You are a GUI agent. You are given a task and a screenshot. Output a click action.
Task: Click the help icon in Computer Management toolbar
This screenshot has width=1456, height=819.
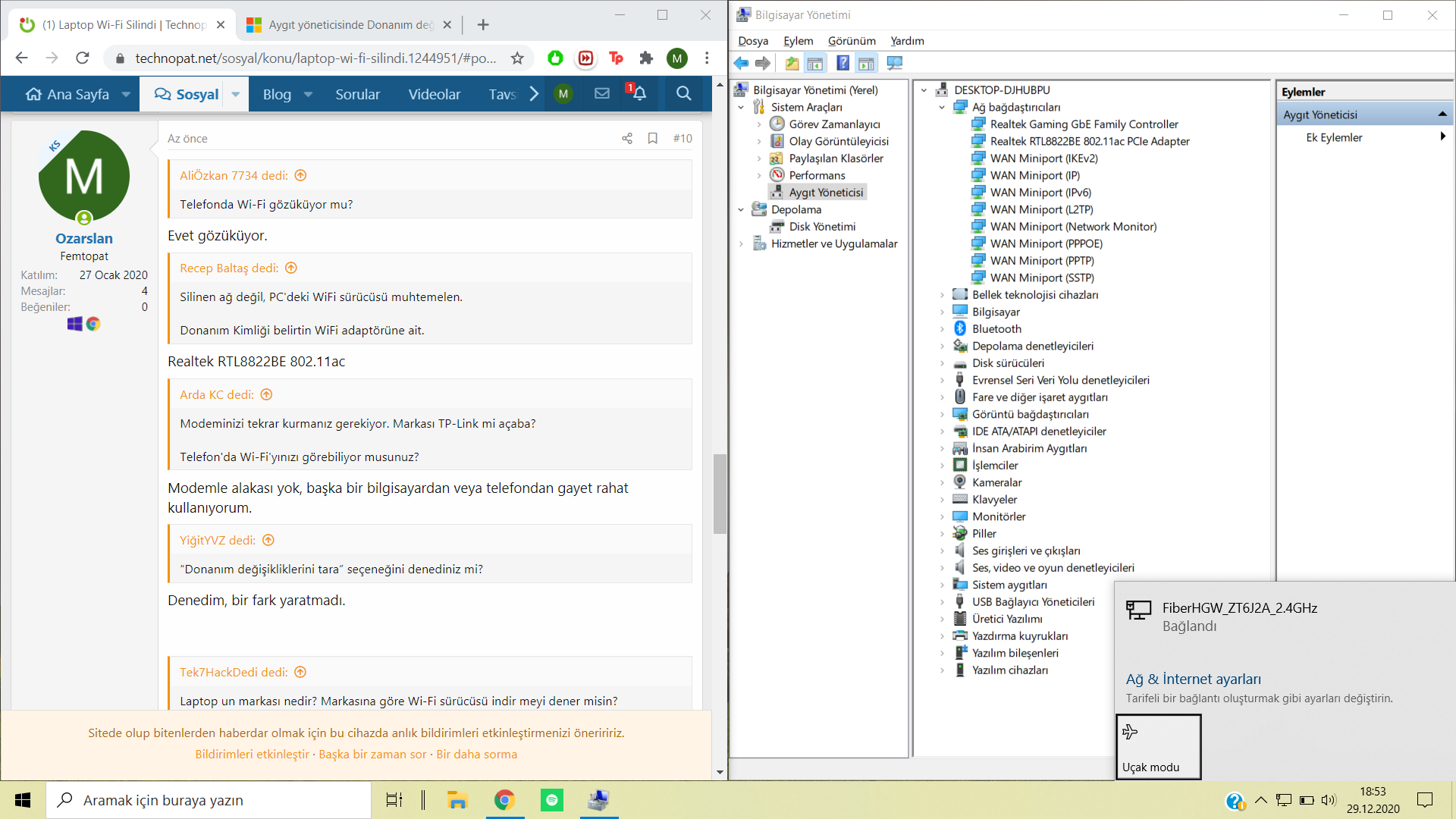coord(843,64)
